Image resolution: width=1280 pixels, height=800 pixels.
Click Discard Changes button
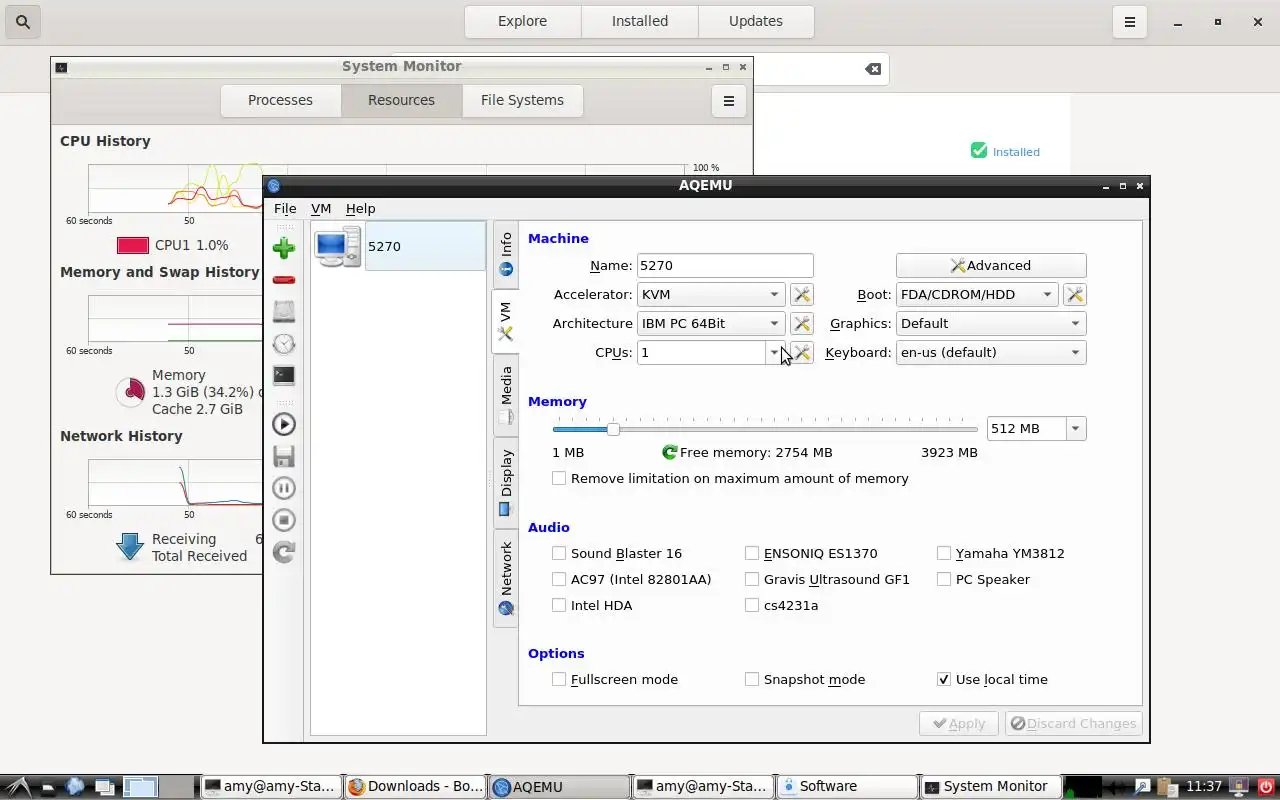click(1073, 723)
